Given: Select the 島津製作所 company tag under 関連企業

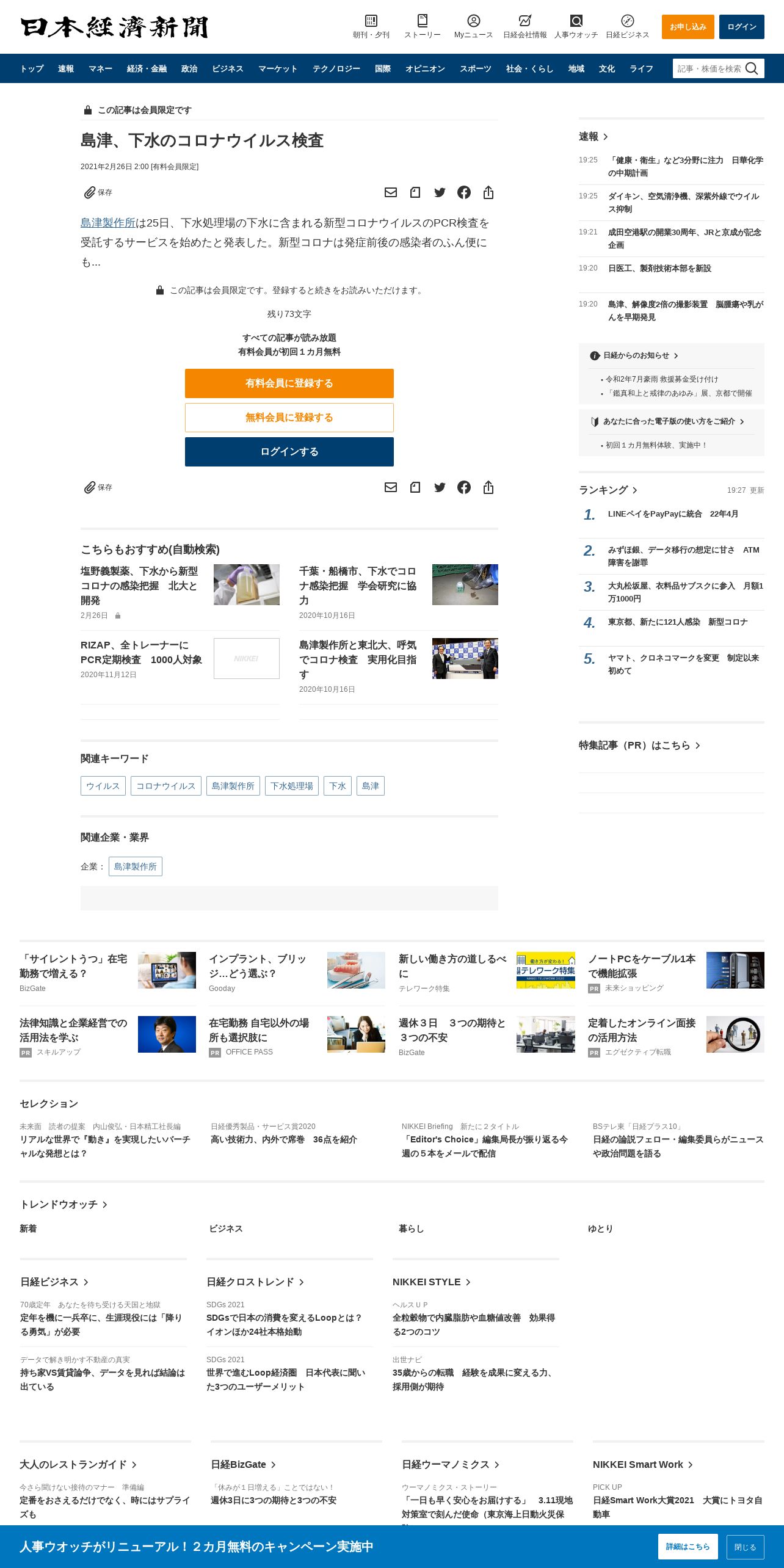Looking at the screenshot, I should tap(136, 866).
